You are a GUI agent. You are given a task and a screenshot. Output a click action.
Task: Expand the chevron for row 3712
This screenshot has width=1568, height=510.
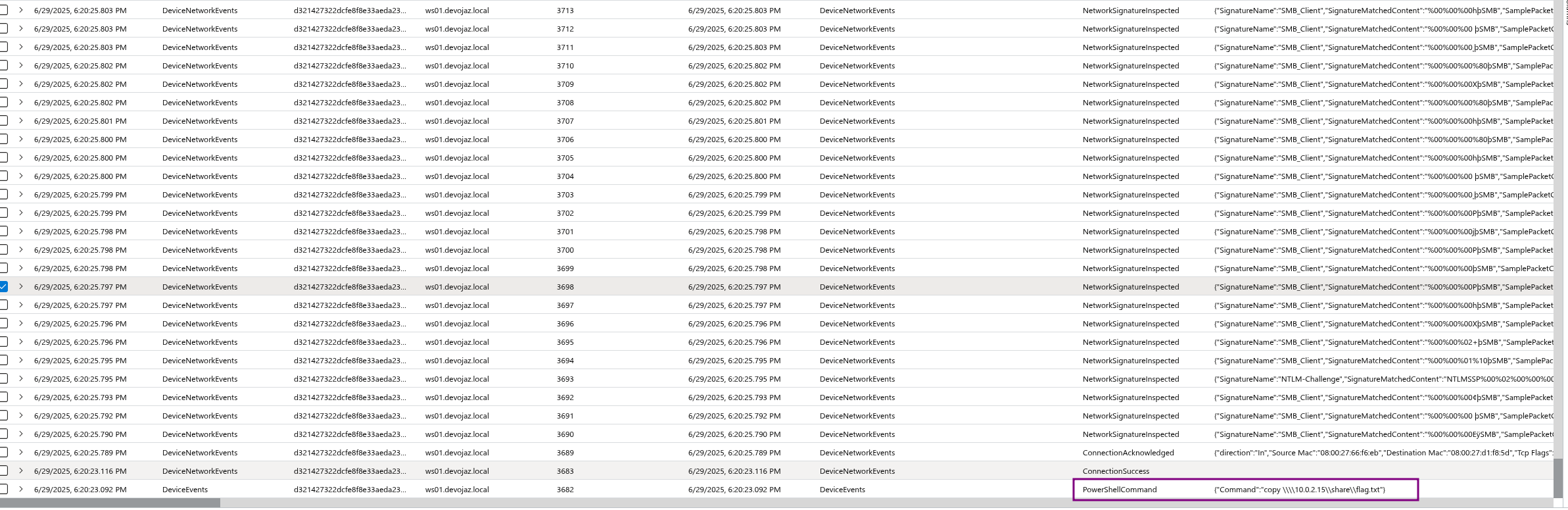(21, 29)
